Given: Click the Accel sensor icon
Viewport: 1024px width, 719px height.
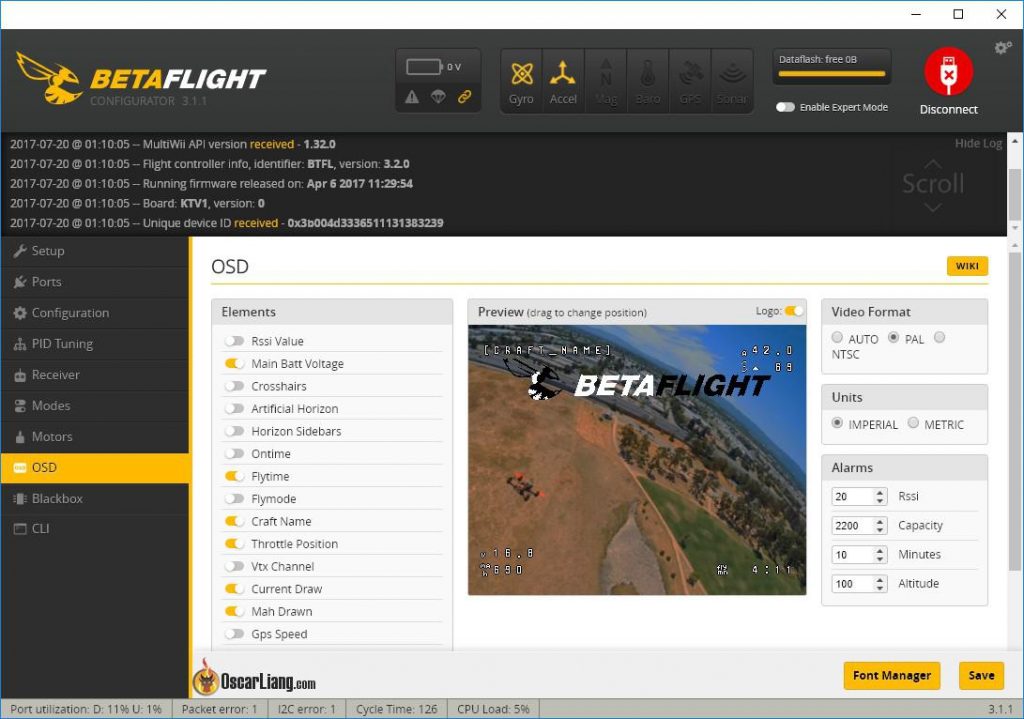Looking at the screenshot, I should (564, 73).
